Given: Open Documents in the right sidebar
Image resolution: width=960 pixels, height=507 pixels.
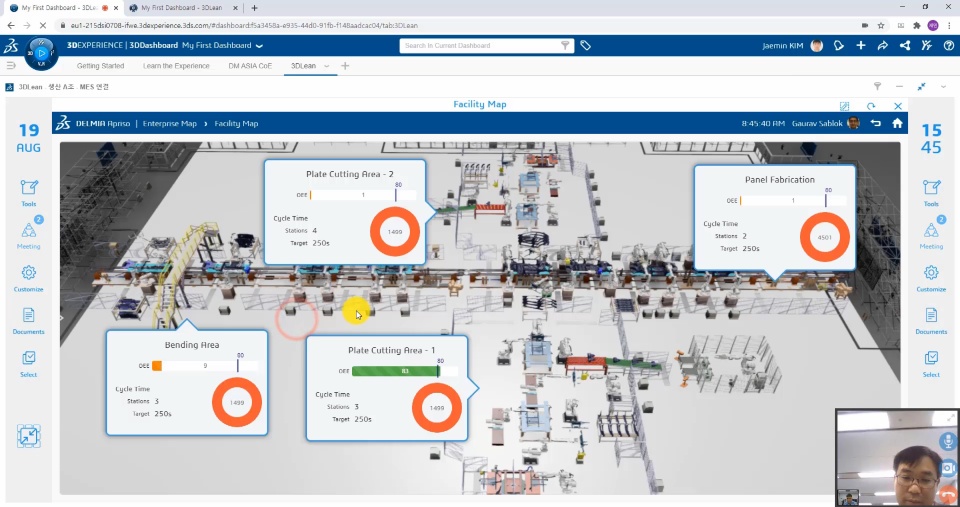Looking at the screenshot, I should coord(931,321).
